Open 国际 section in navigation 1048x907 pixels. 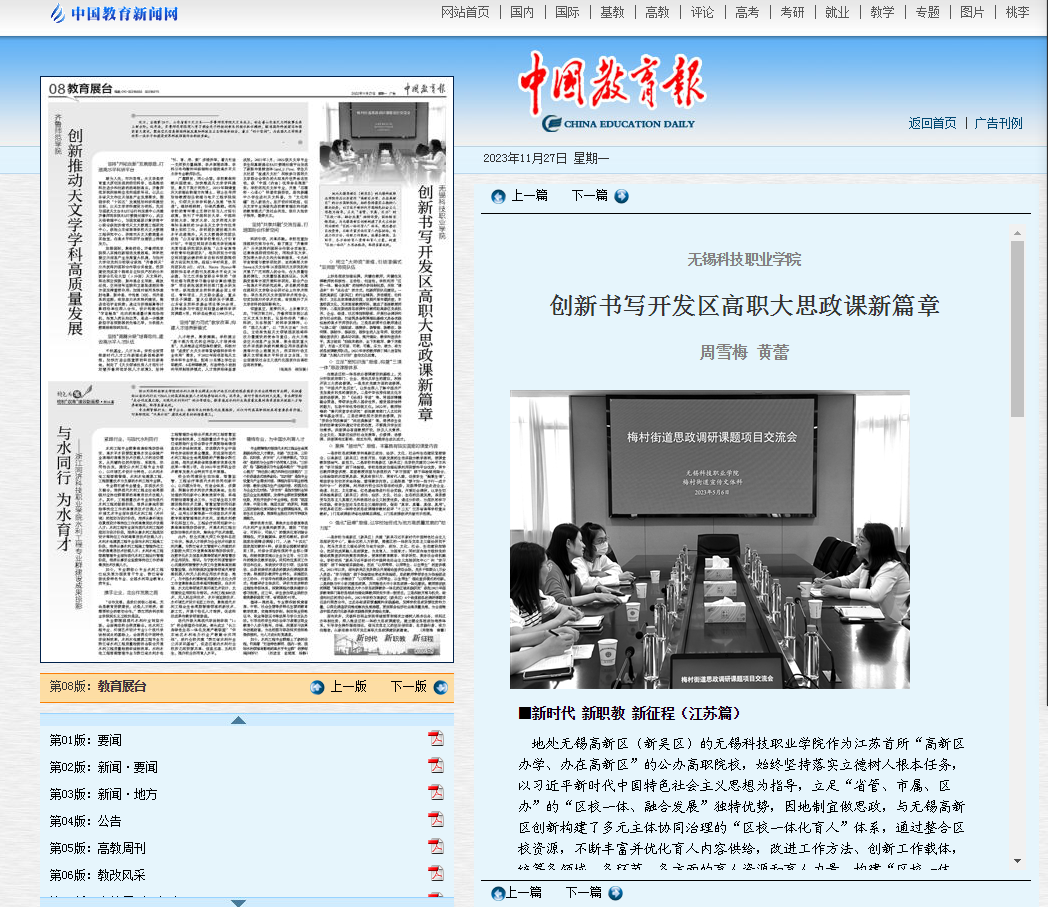[567, 12]
